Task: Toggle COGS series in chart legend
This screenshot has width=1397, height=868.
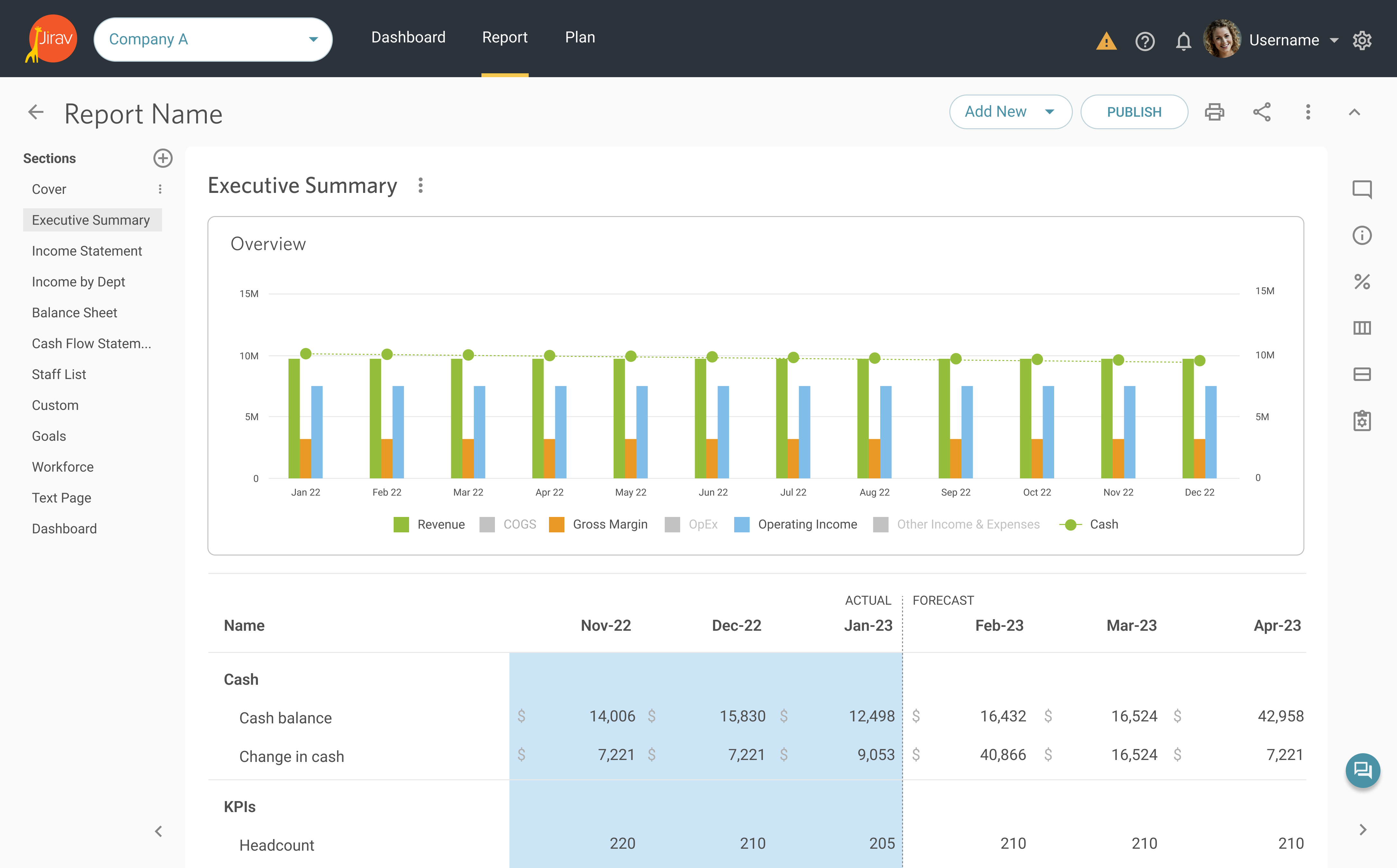Action: (519, 524)
